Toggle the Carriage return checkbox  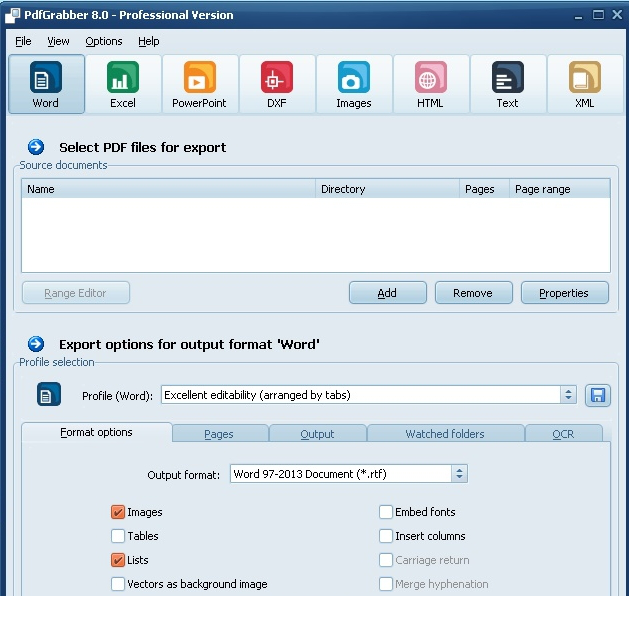(386, 560)
